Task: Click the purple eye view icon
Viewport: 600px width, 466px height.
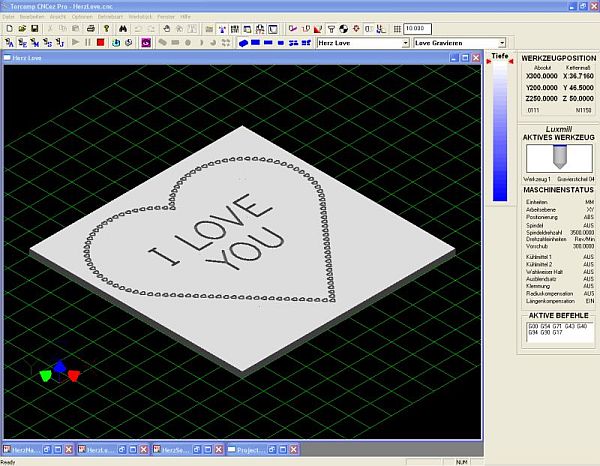Action: (x=146, y=43)
